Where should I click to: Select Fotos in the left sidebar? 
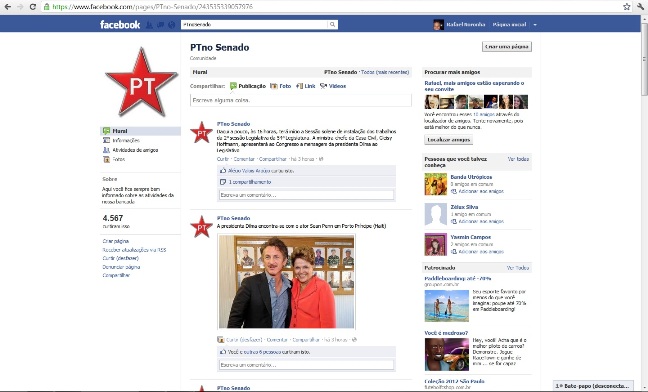click(114, 159)
